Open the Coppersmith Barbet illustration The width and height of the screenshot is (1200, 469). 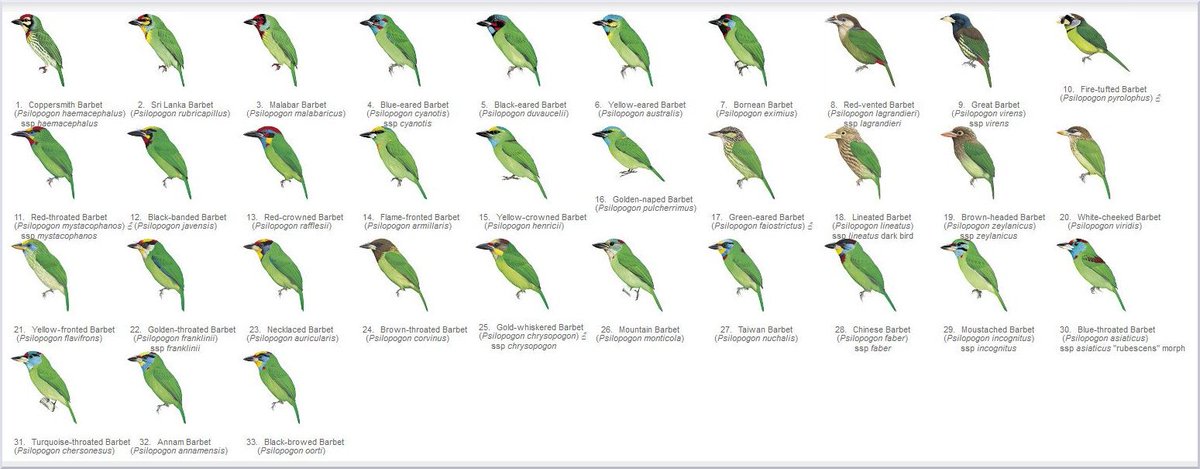tap(40, 50)
